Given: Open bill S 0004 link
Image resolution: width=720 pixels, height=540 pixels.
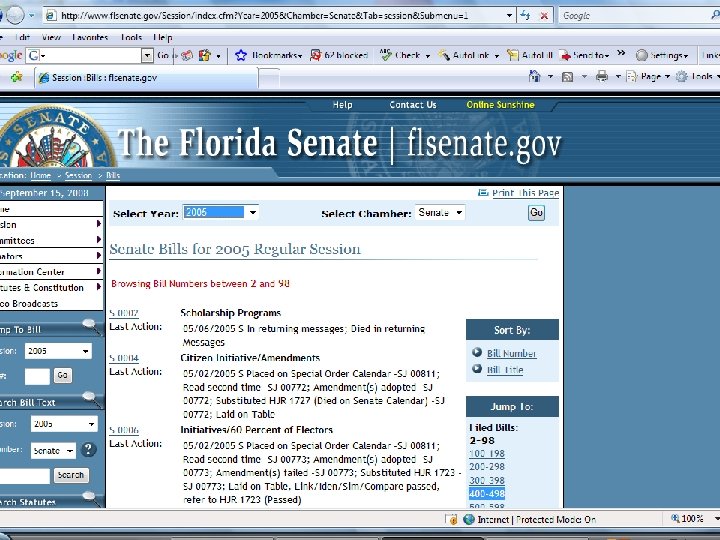Looking at the screenshot, I should pos(124,358).
